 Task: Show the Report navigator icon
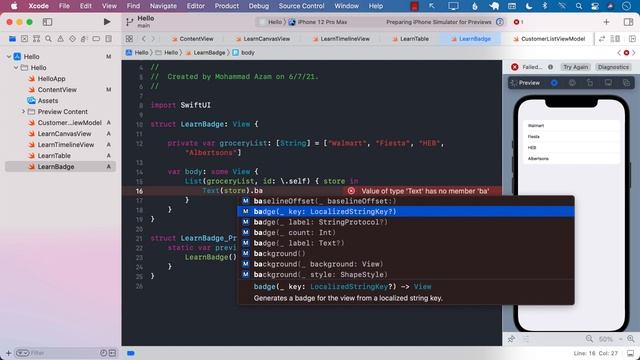tap(108, 39)
